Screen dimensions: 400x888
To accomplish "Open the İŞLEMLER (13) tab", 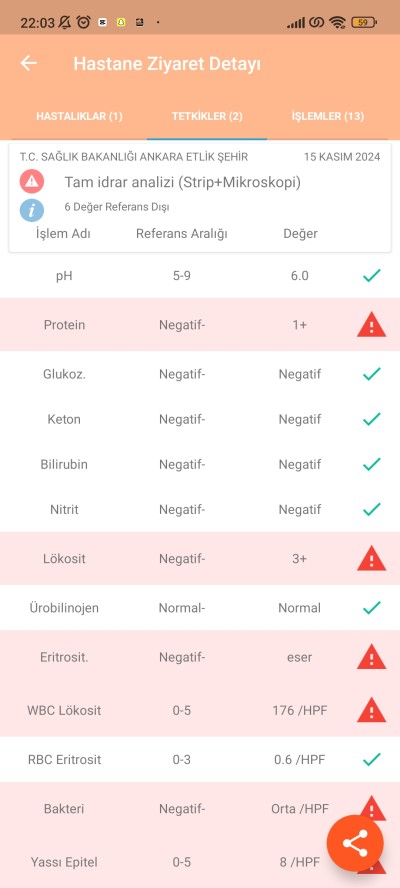I will (327, 117).
